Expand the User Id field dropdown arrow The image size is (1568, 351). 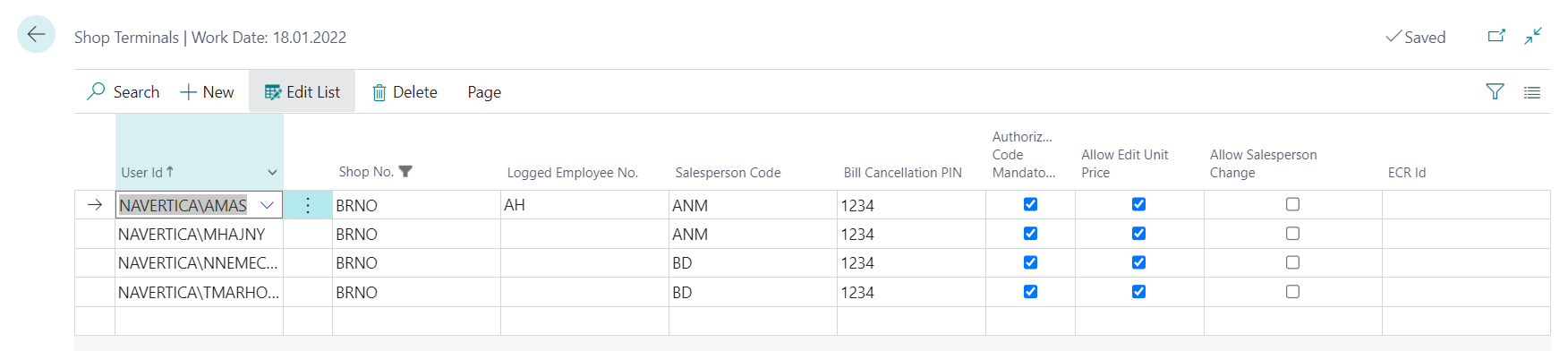click(x=267, y=205)
